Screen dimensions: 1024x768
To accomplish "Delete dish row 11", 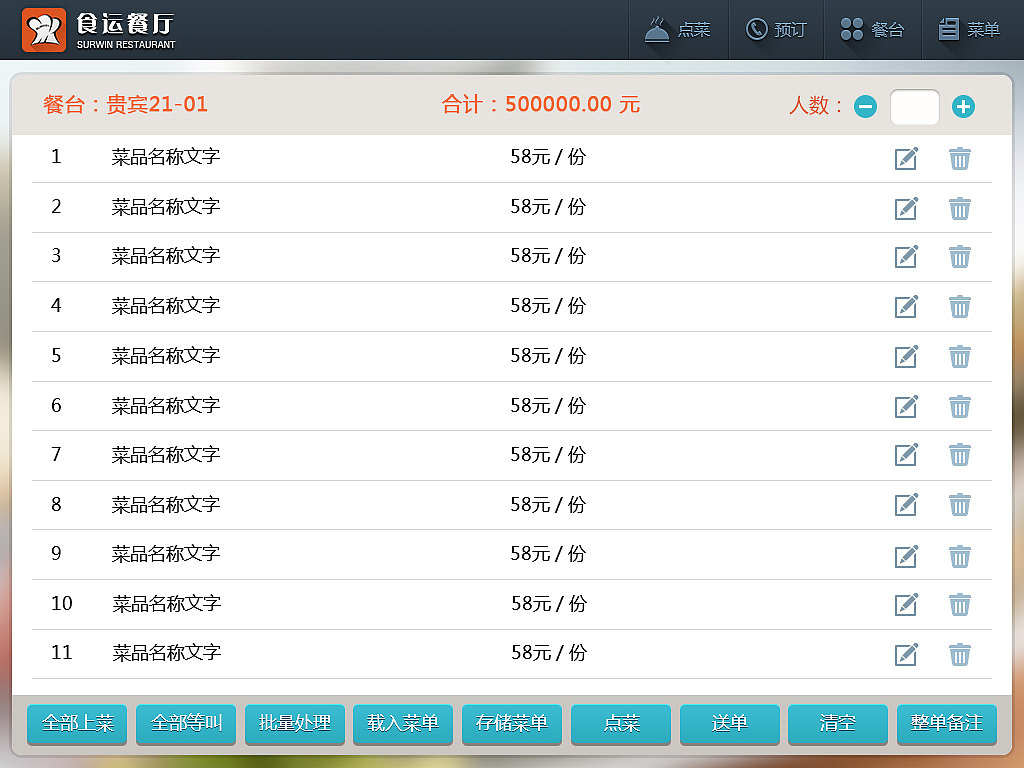I will (x=959, y=654).
